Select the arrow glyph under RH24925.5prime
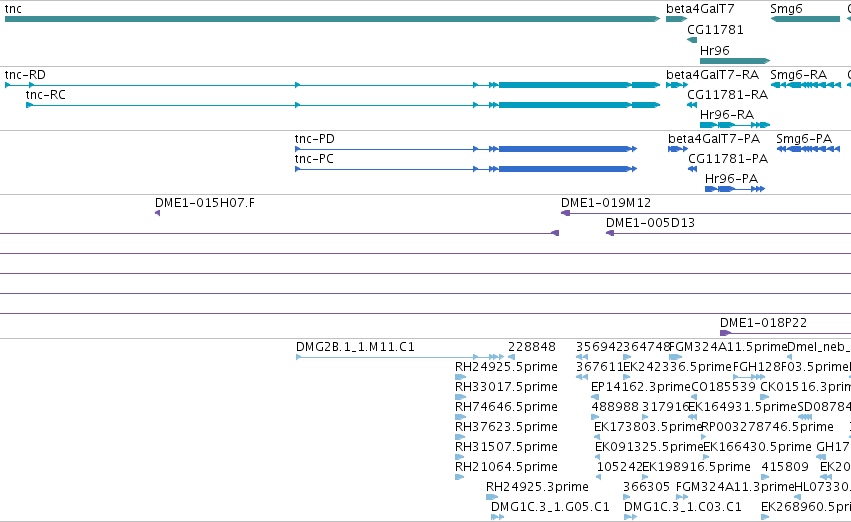The height and width of the screenshot is (522, 851). [x=460, y=377]
